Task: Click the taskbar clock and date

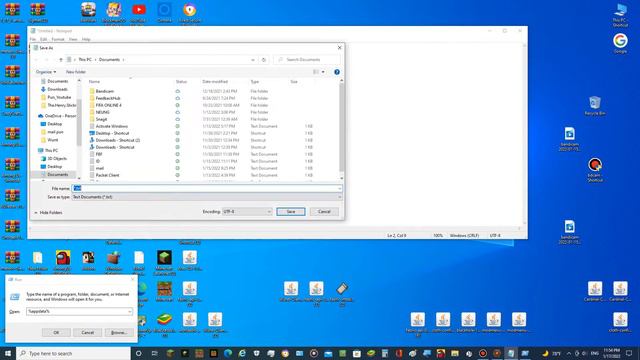Action: click(x=611, y=353)
